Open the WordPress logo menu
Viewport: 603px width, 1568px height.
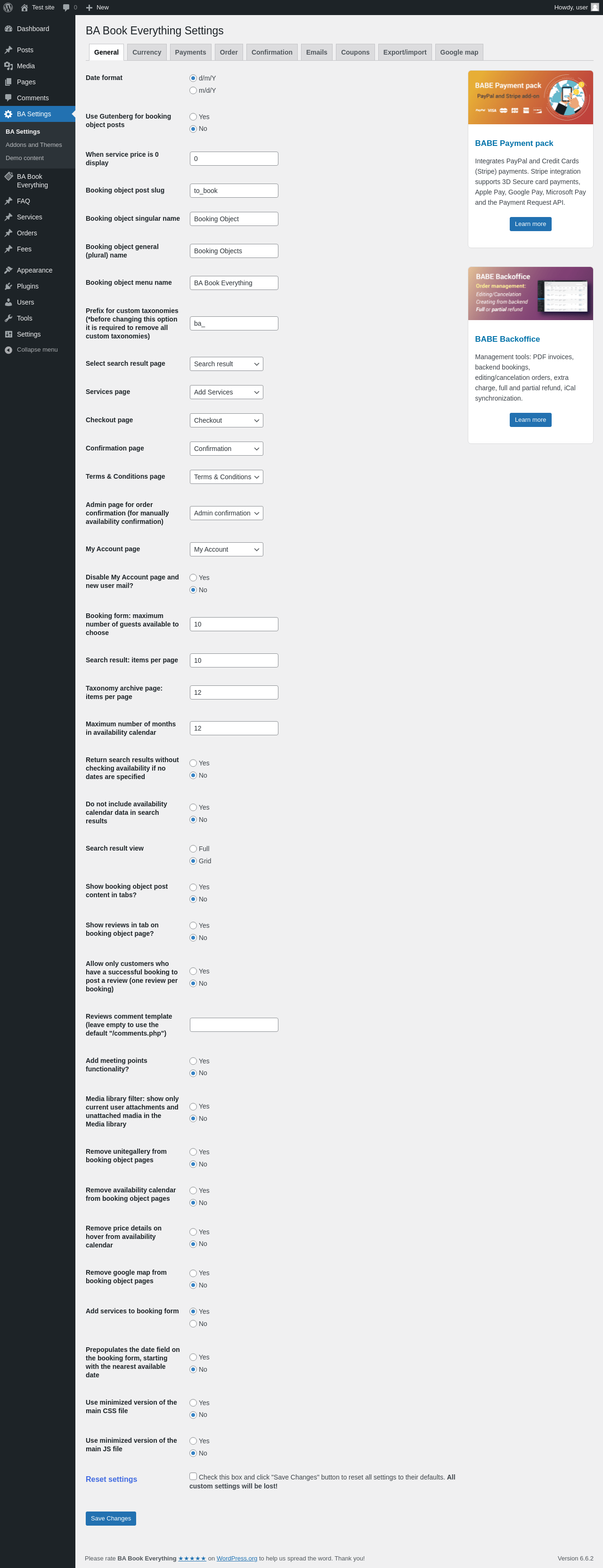click(x=8, y=8)
